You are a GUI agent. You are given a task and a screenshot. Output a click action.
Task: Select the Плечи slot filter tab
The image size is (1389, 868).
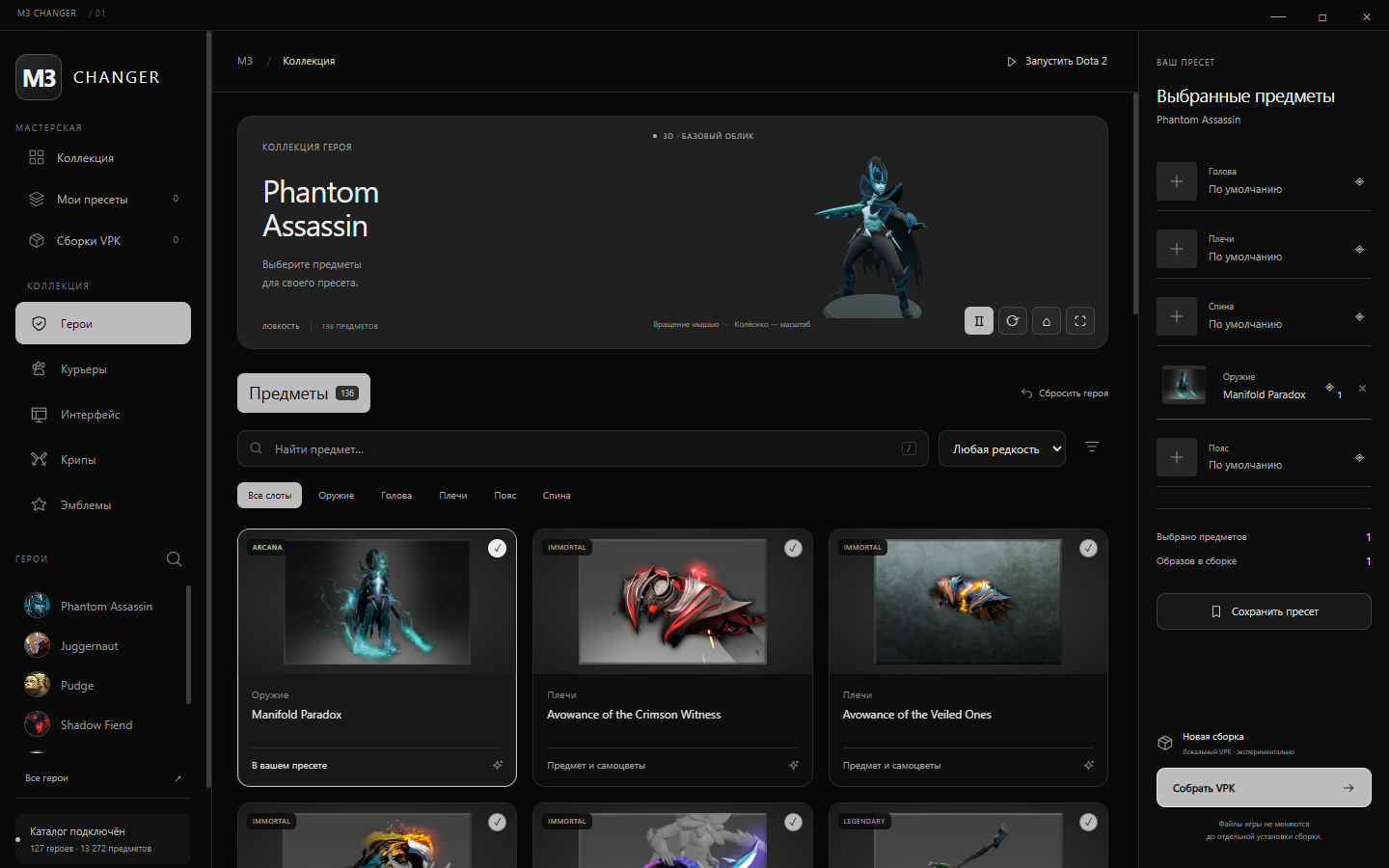point(452,495)
